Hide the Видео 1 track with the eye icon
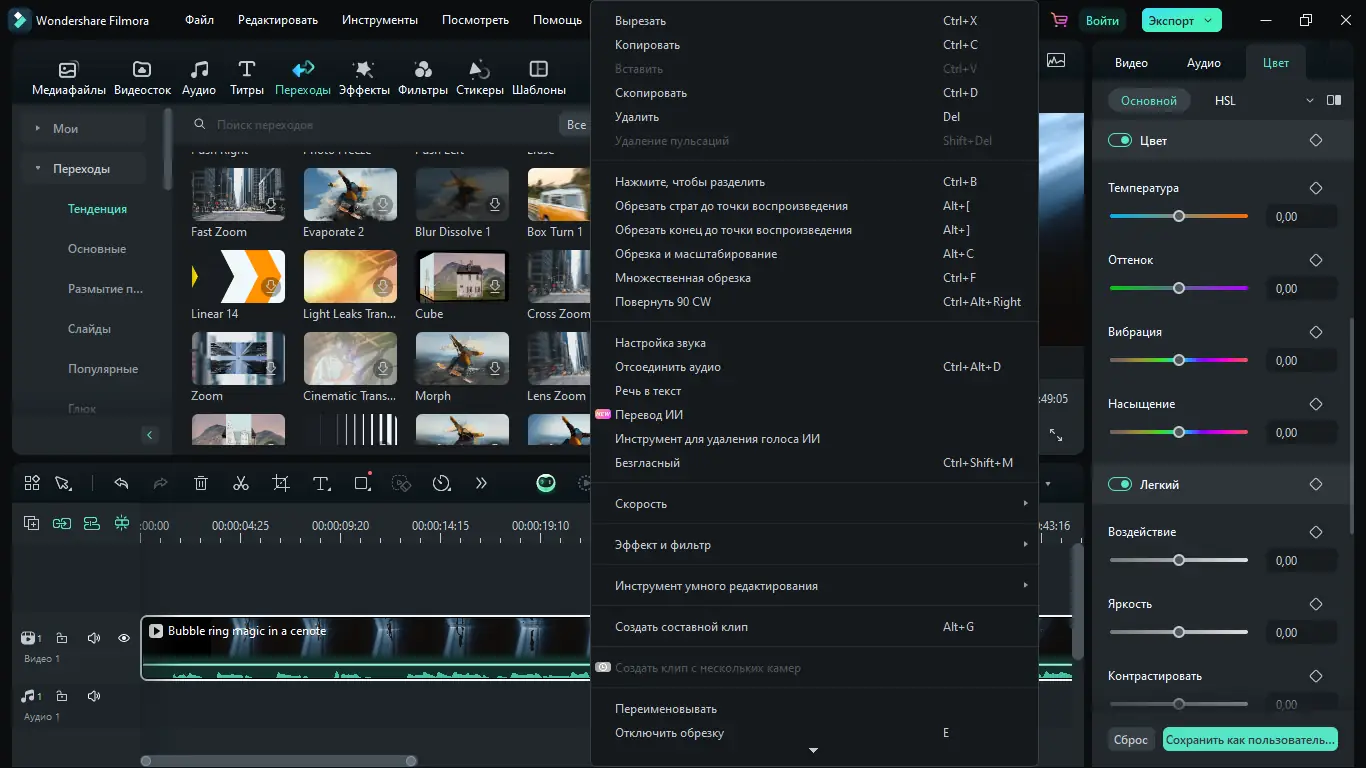The height and width of the screenshot is (768, 1366). [124, 638]
